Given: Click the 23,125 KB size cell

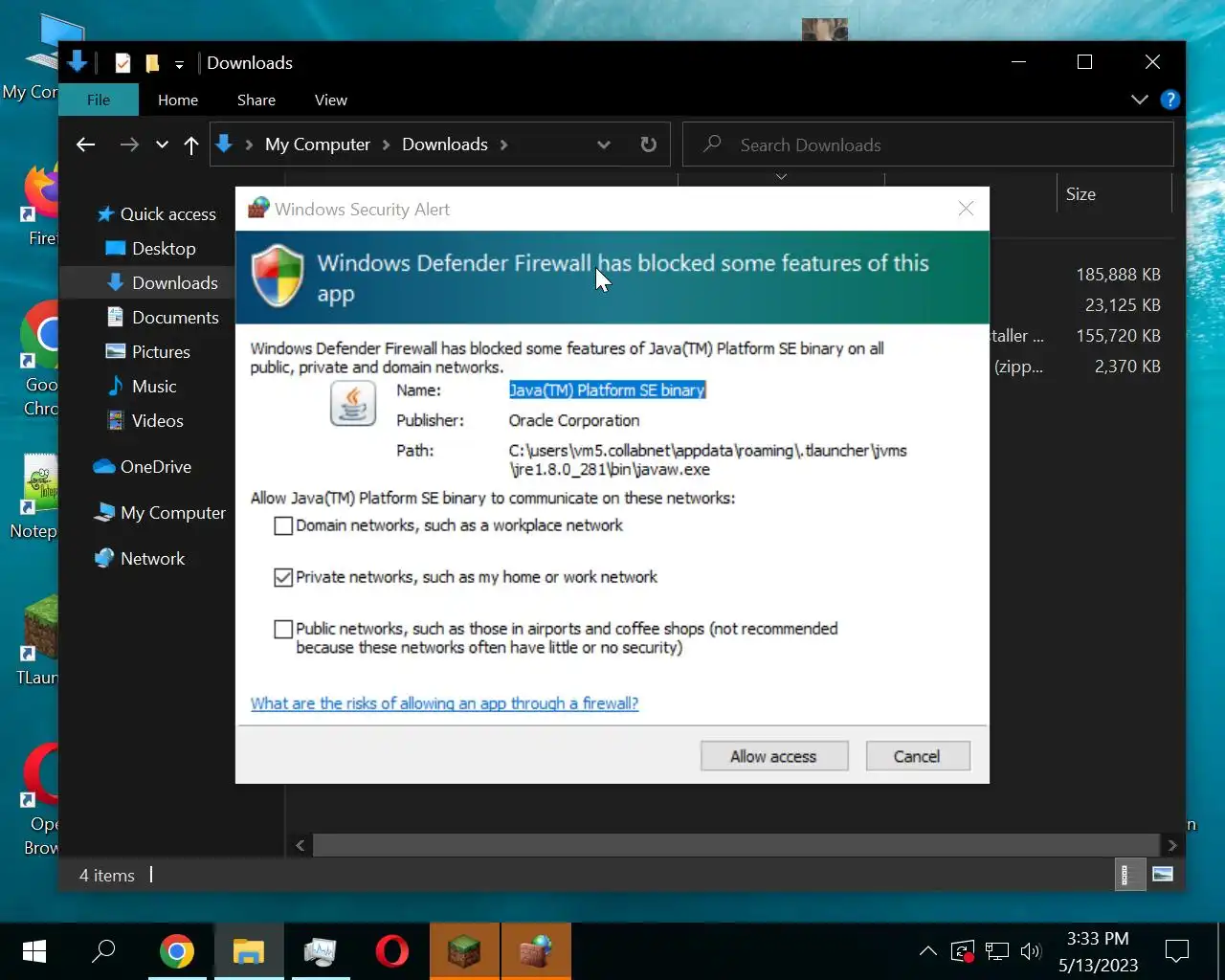Looking at the screenshot, I should tap(1123, 305).
